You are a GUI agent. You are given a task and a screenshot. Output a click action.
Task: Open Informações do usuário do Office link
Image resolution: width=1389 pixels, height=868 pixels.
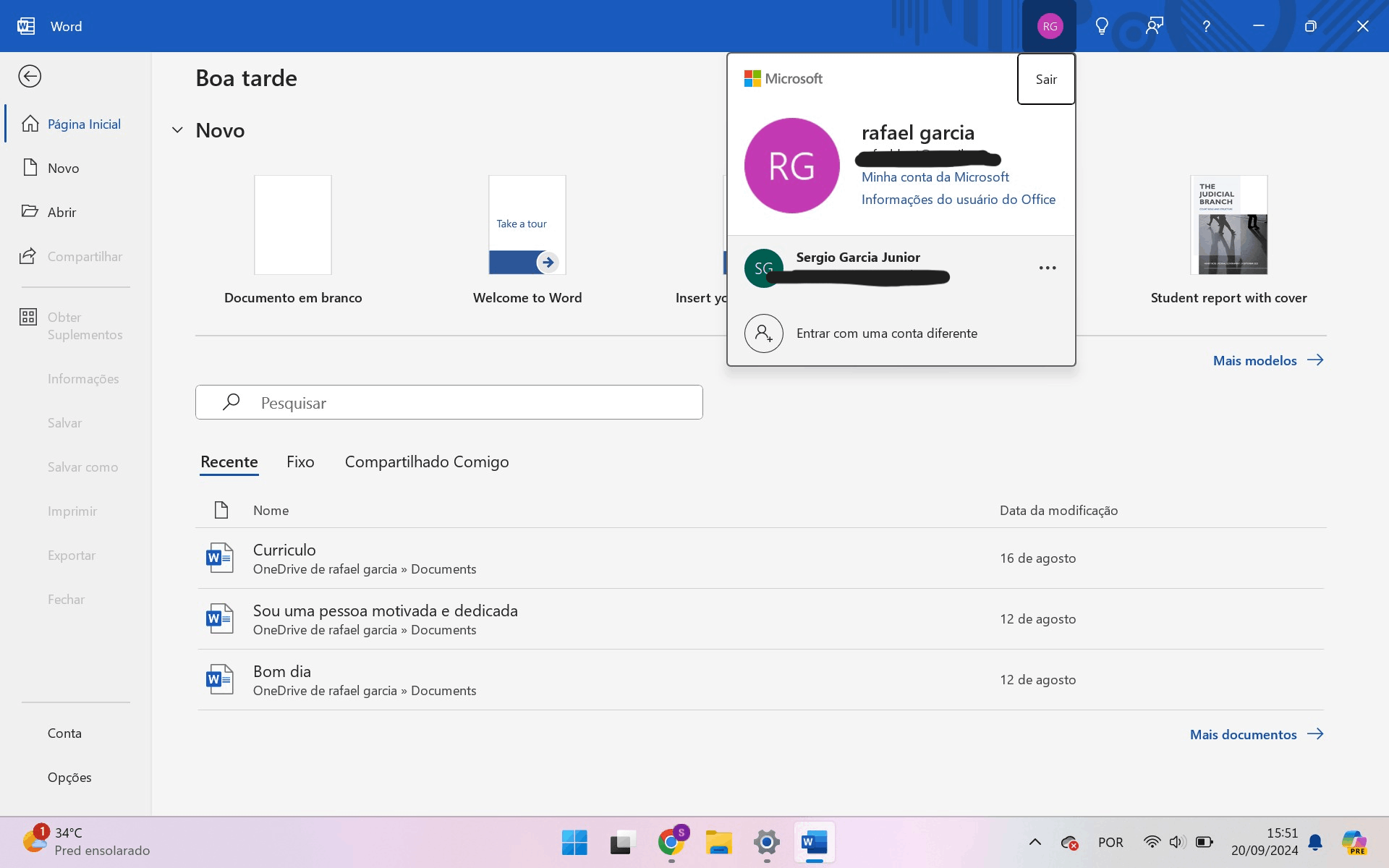pyautogui.click(x=959, y=200)
